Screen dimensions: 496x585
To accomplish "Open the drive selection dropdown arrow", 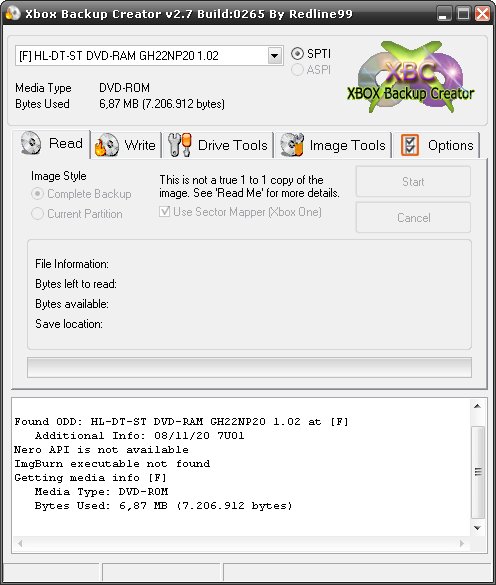I will (x=275, y=56).
